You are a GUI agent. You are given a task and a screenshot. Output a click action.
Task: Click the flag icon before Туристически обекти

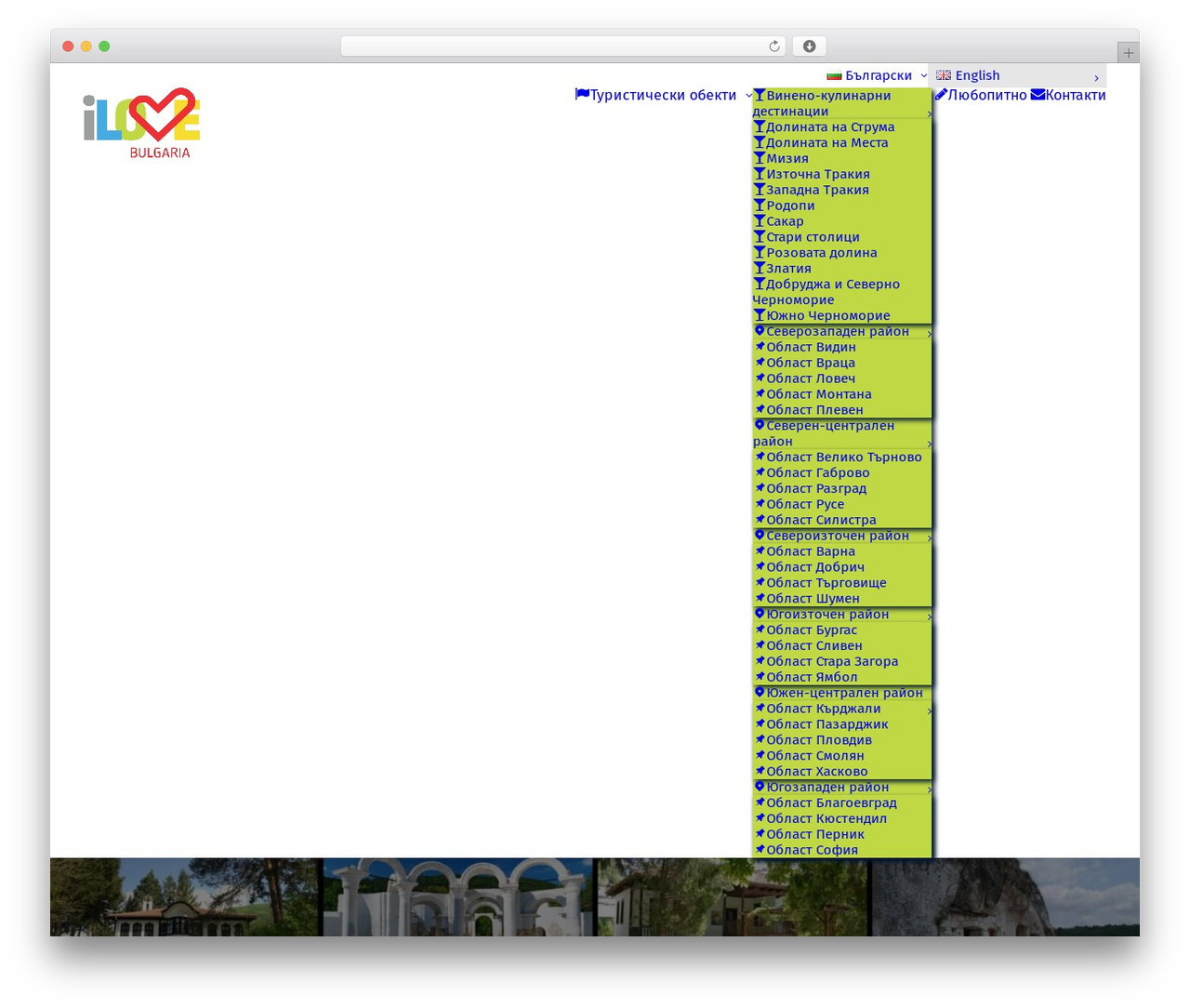(582, 94)
